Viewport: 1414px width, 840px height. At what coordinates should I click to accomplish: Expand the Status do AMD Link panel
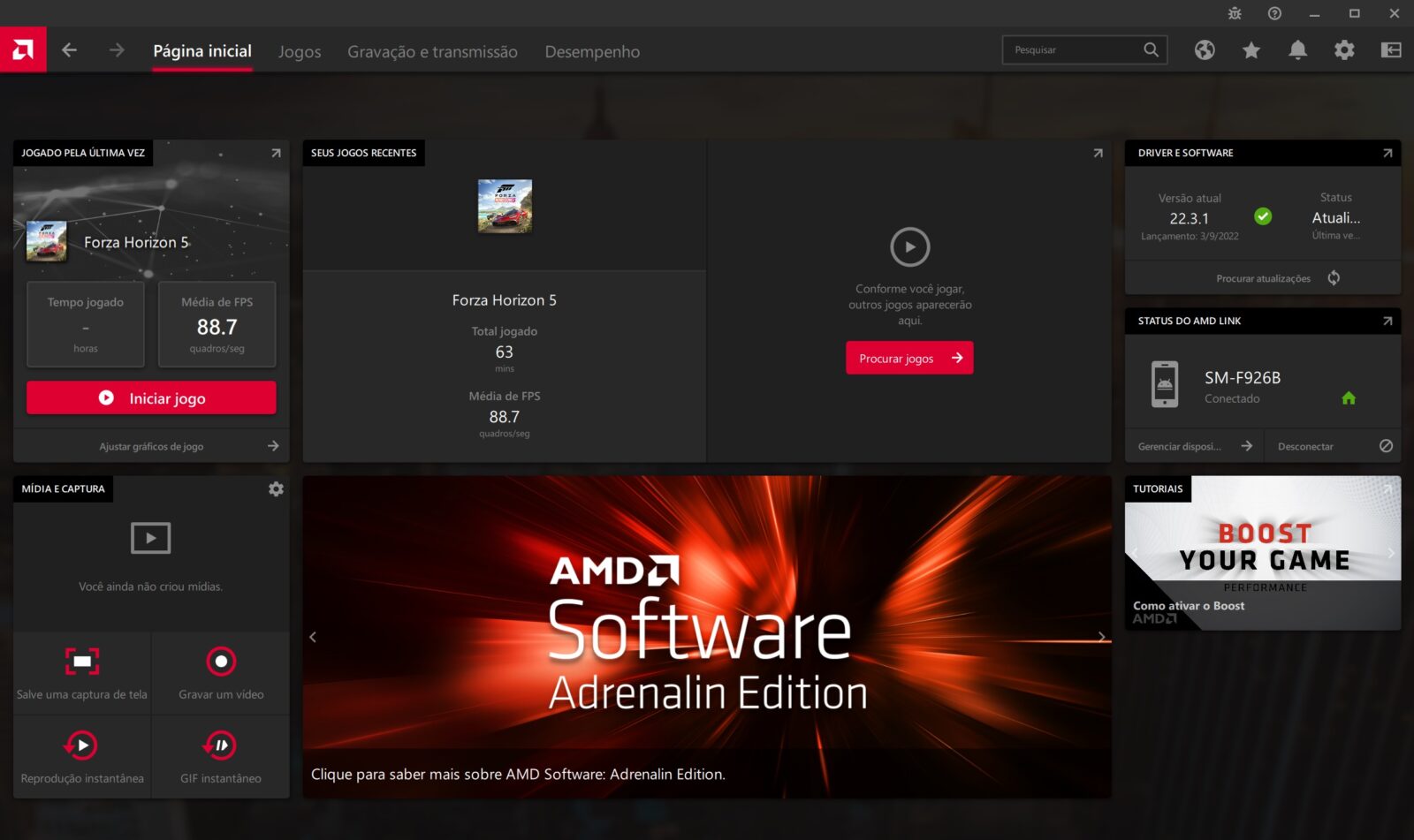1387,321
